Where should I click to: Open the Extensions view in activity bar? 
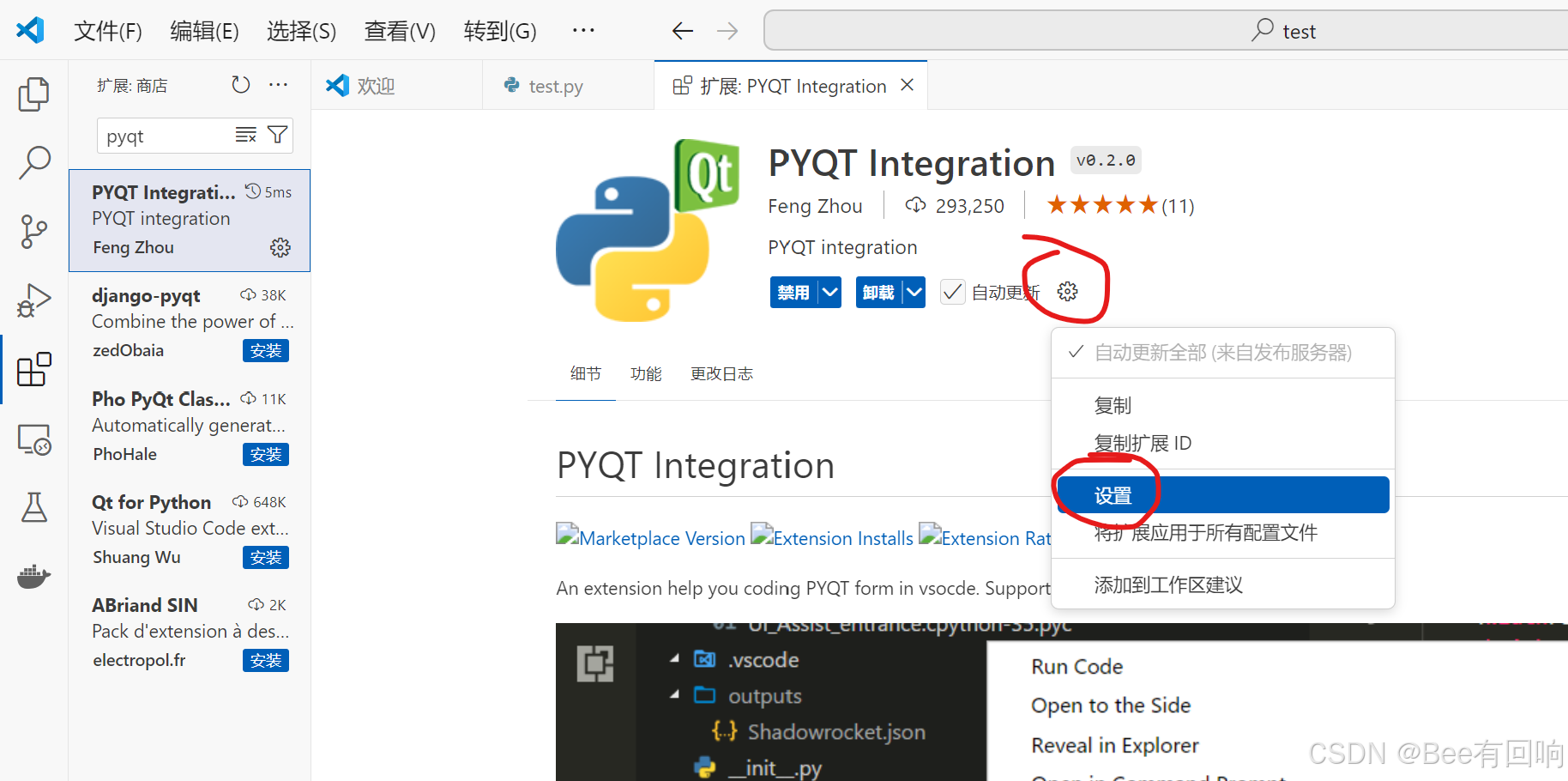tap(33, 370)
